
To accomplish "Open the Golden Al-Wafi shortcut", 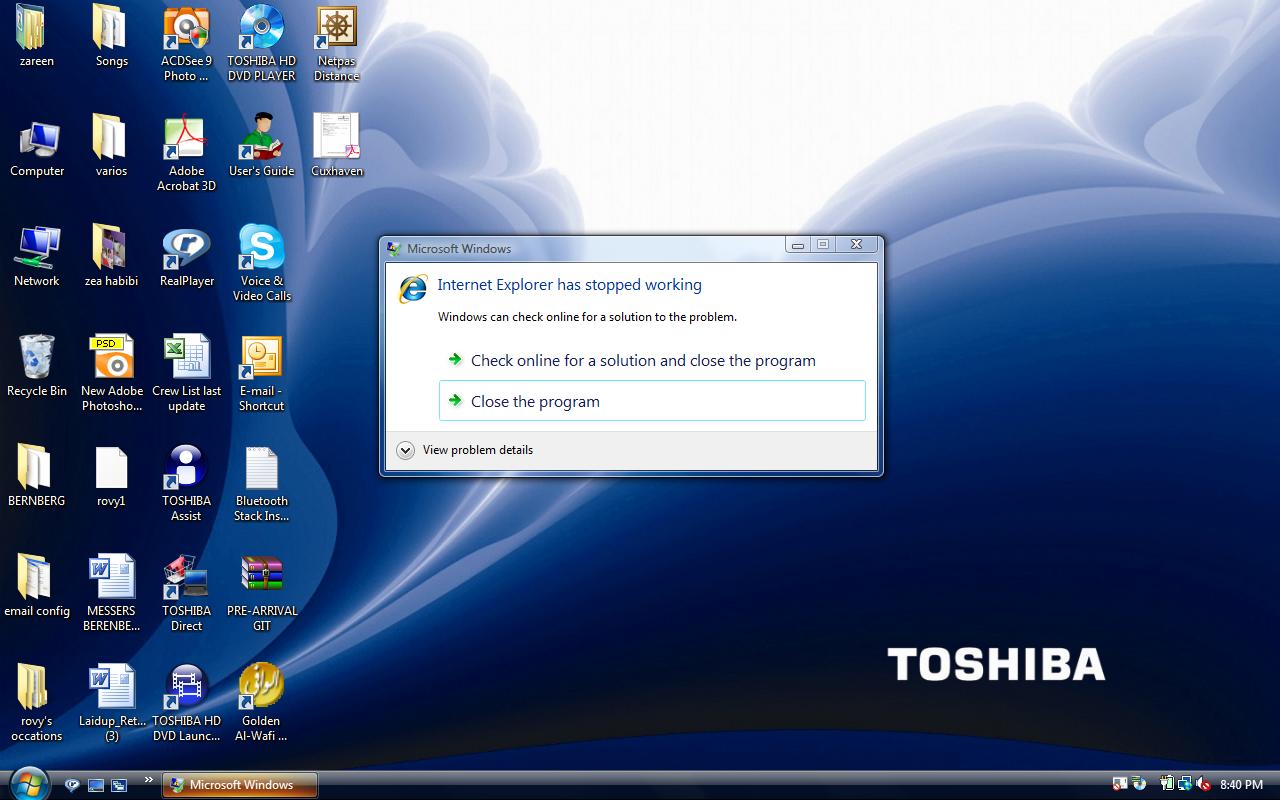I will click(x=261, y=703).
